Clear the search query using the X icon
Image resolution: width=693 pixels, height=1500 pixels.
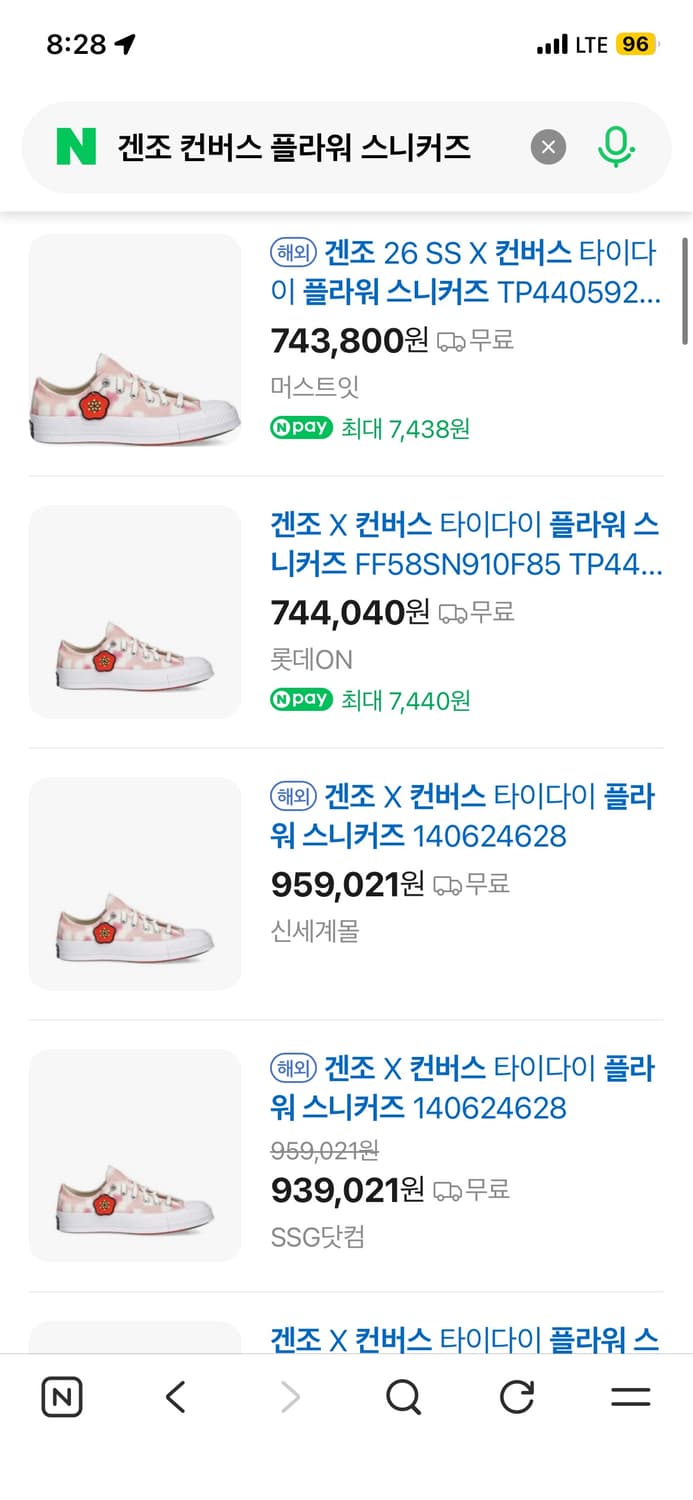click(548, 146)
